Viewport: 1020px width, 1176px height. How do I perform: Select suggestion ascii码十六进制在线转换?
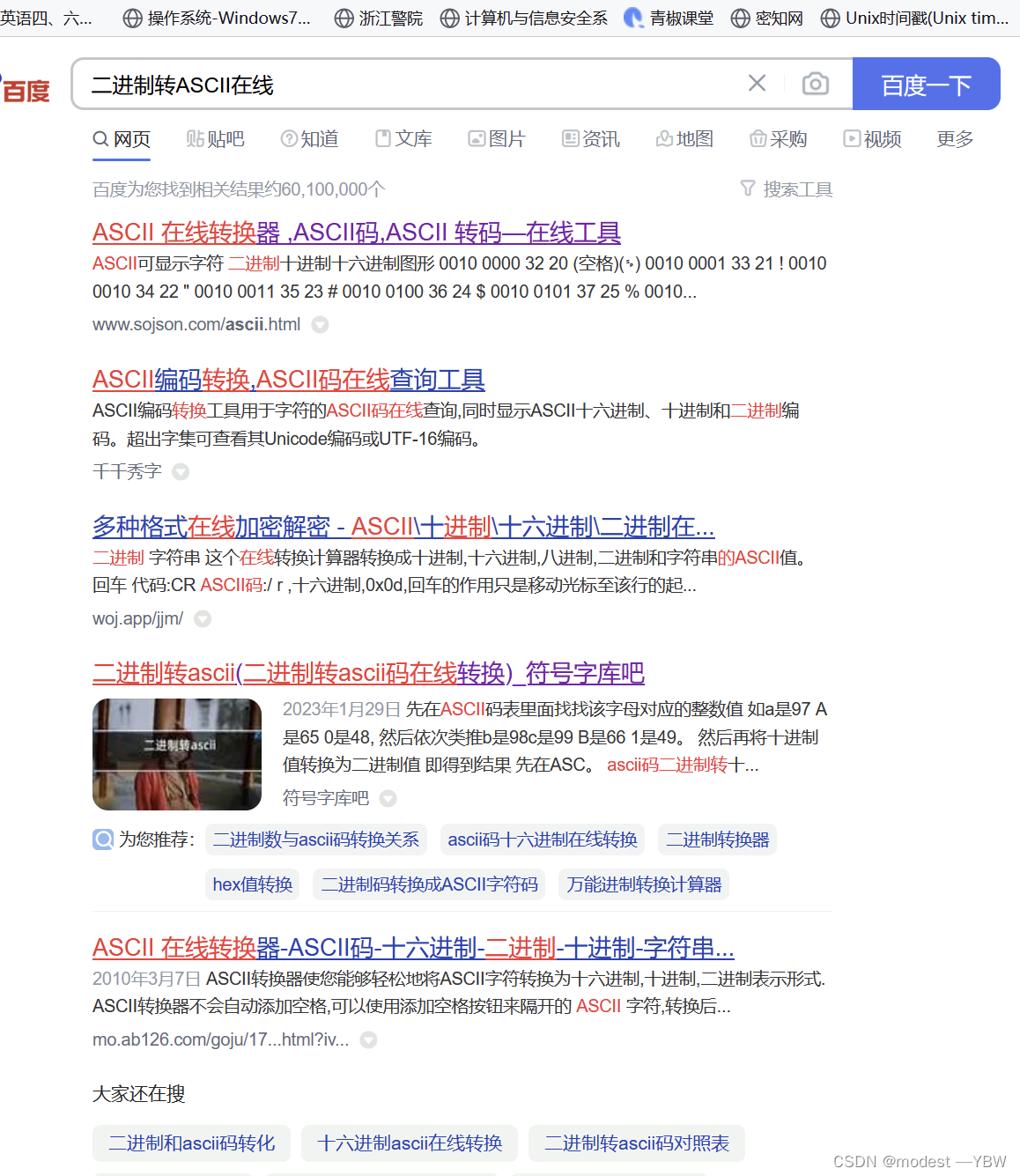(x=543, y=839)
